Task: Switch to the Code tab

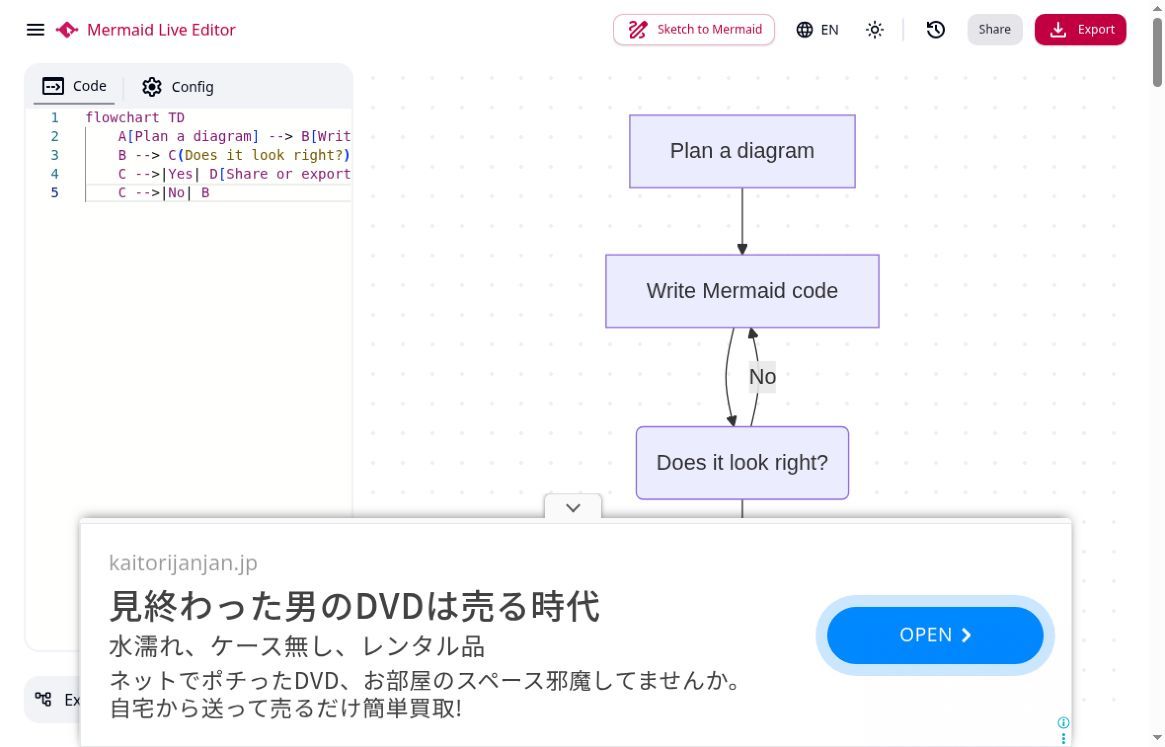Action: [74, 86]
